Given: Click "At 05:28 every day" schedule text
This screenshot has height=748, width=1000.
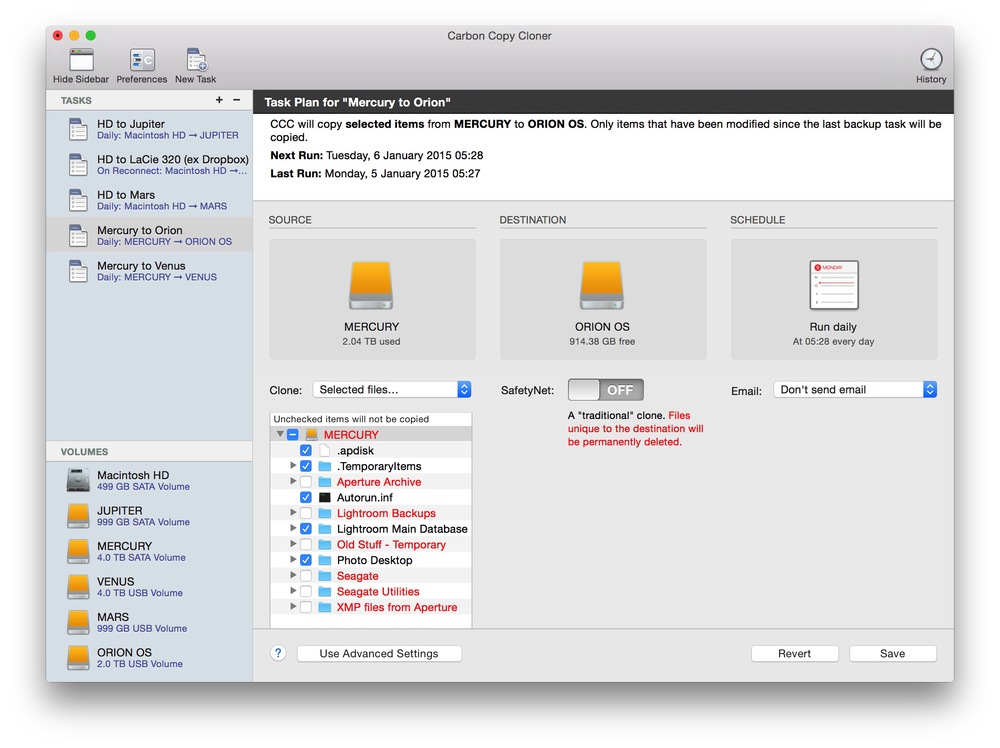Looking at the screenshot, I should [x=834, y=342].
